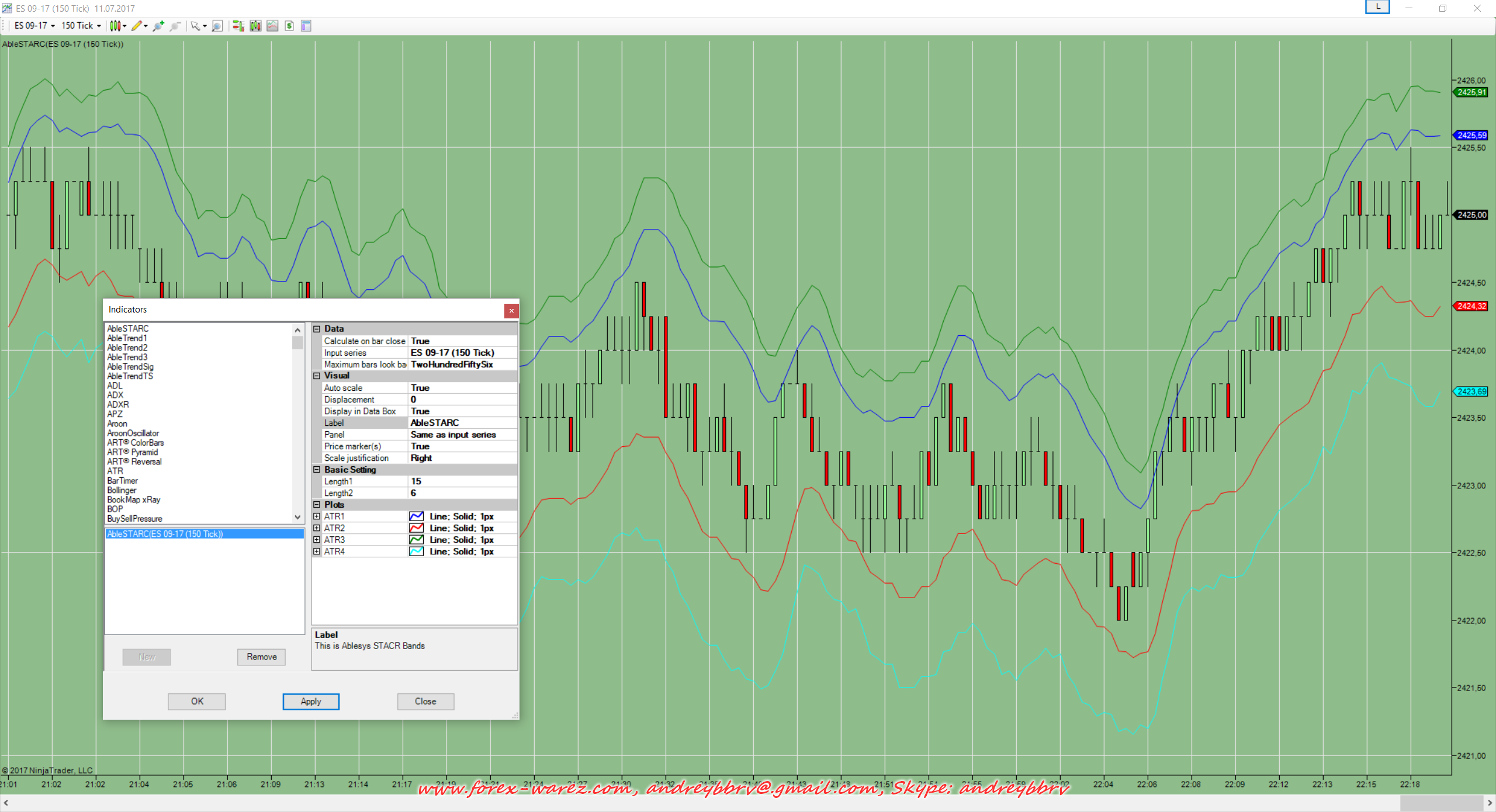The width and height of the screenshot is (1496, 812).
Task: Open the cursor pointer type tool
Action: (x=196, y=26)
